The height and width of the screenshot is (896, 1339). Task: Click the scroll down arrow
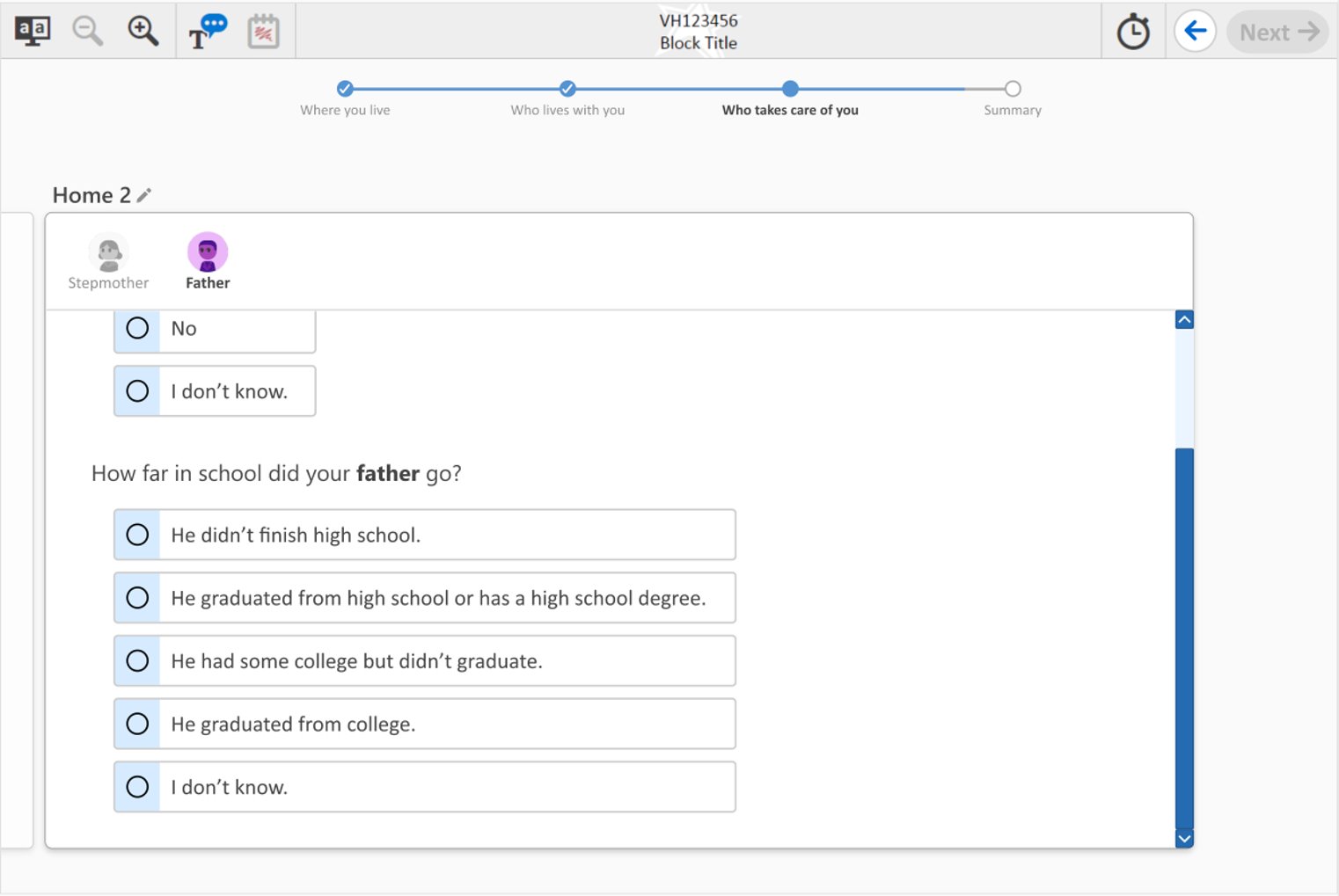click(1184, 839)
